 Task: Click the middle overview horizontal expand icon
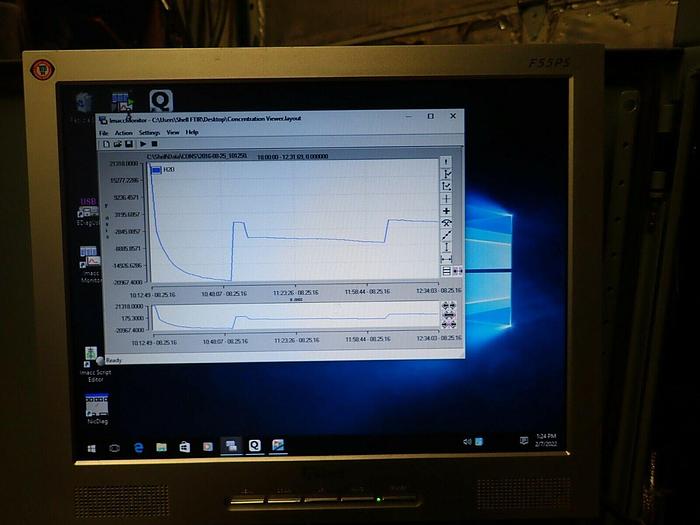coord(449,315)
